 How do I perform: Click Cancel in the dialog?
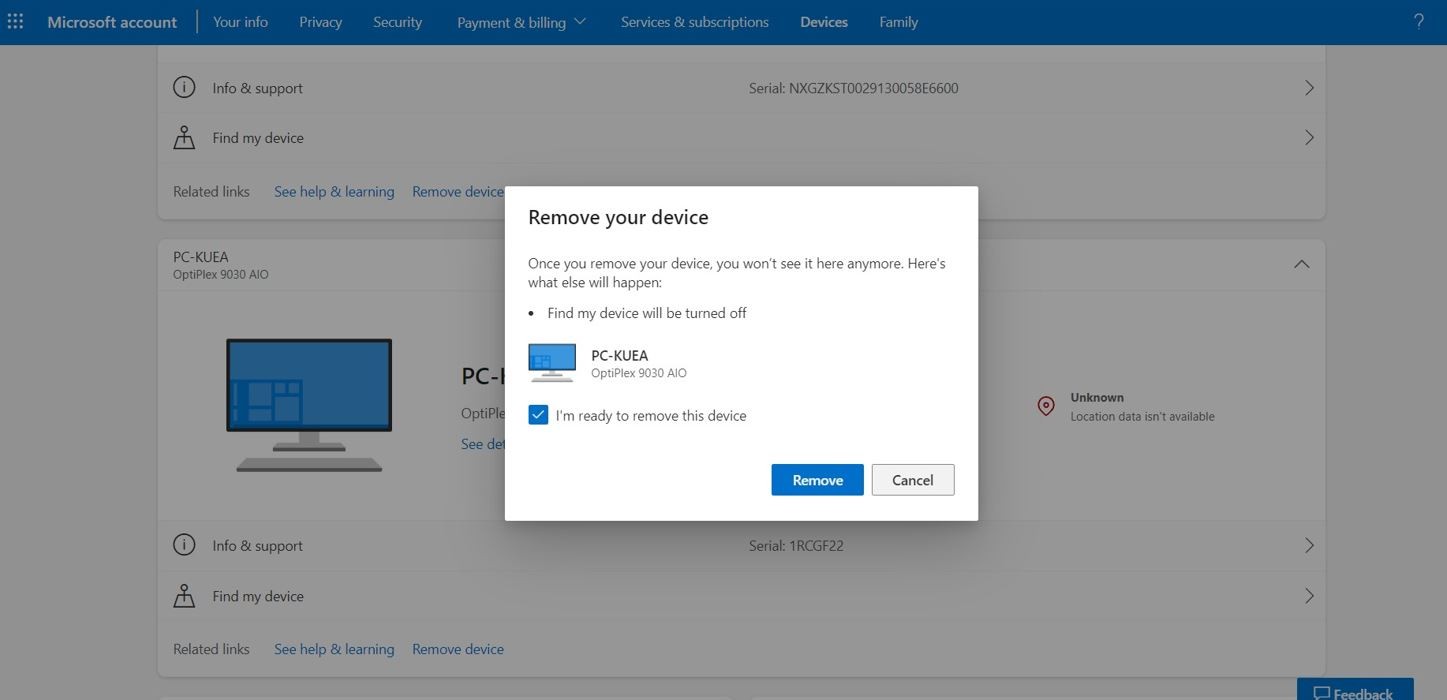coord(912,480)
